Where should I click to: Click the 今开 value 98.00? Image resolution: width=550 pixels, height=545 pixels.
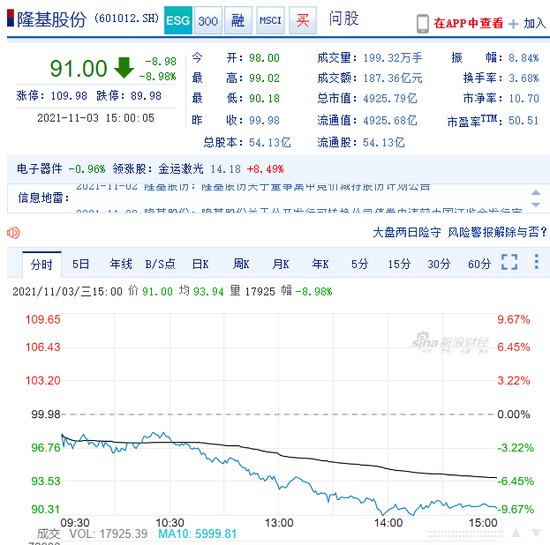[264, 58]
